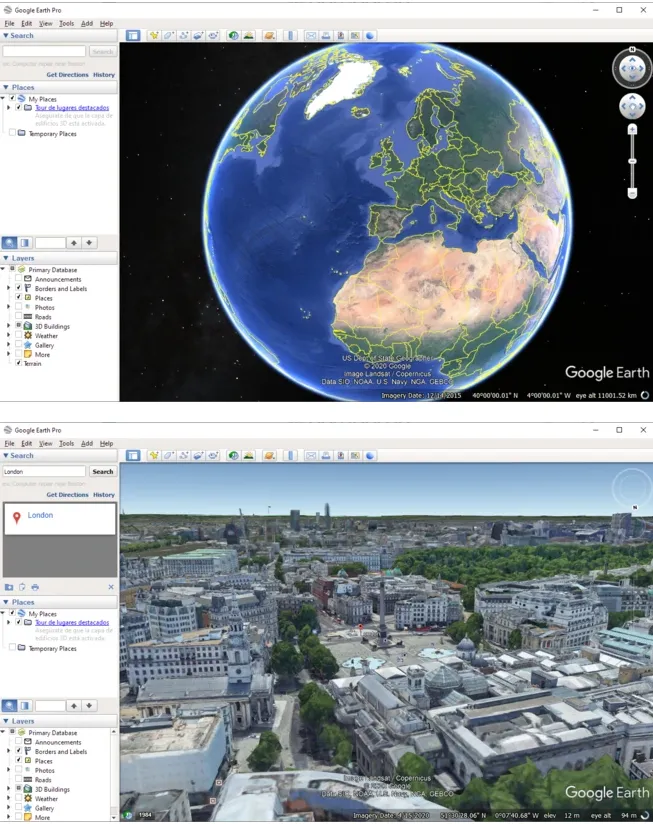Click Get Directions in the globe window

click(x=67, y=75)
